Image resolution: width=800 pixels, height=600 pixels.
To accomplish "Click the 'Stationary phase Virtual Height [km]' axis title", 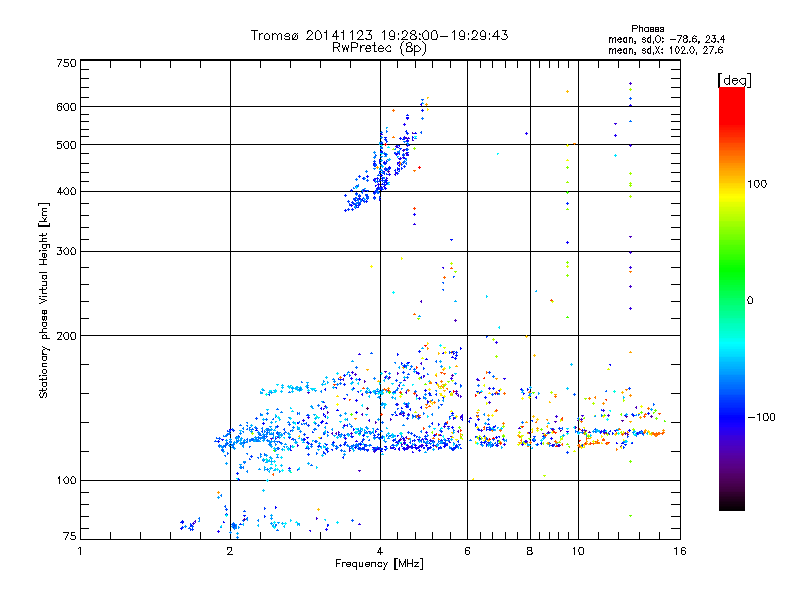I will (44, 301).
